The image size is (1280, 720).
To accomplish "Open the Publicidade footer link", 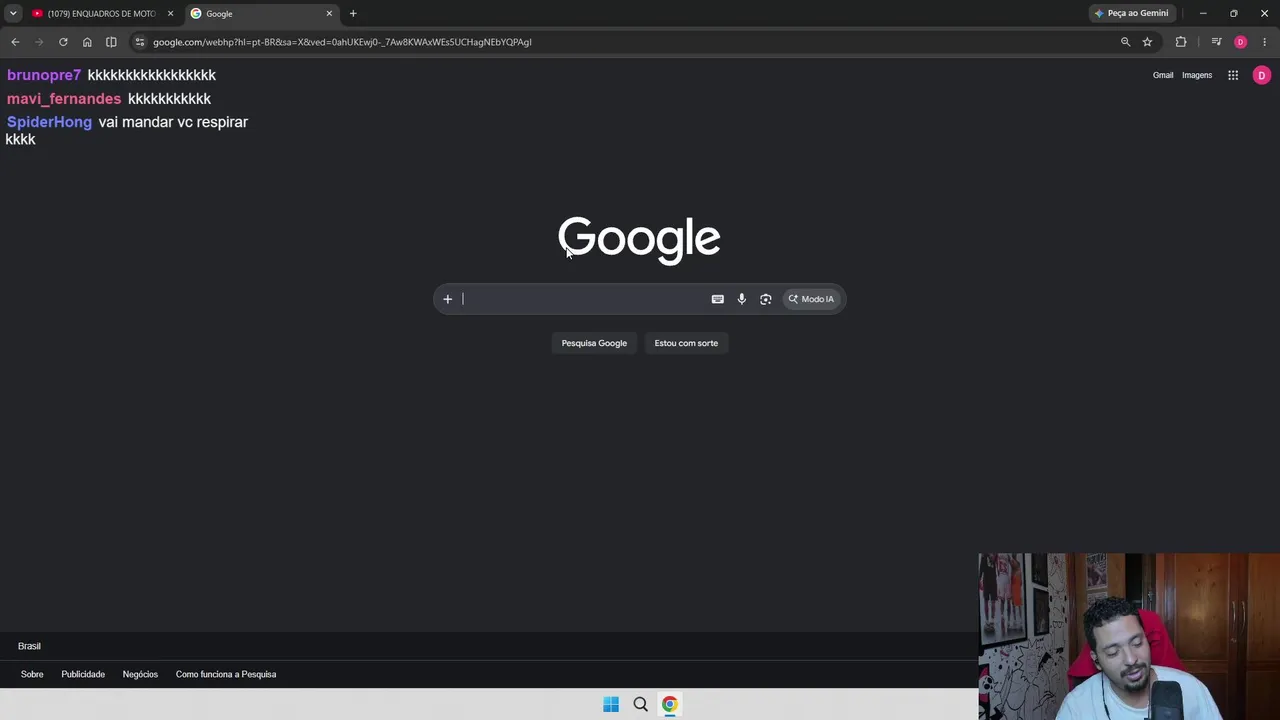I will [83, 674].
